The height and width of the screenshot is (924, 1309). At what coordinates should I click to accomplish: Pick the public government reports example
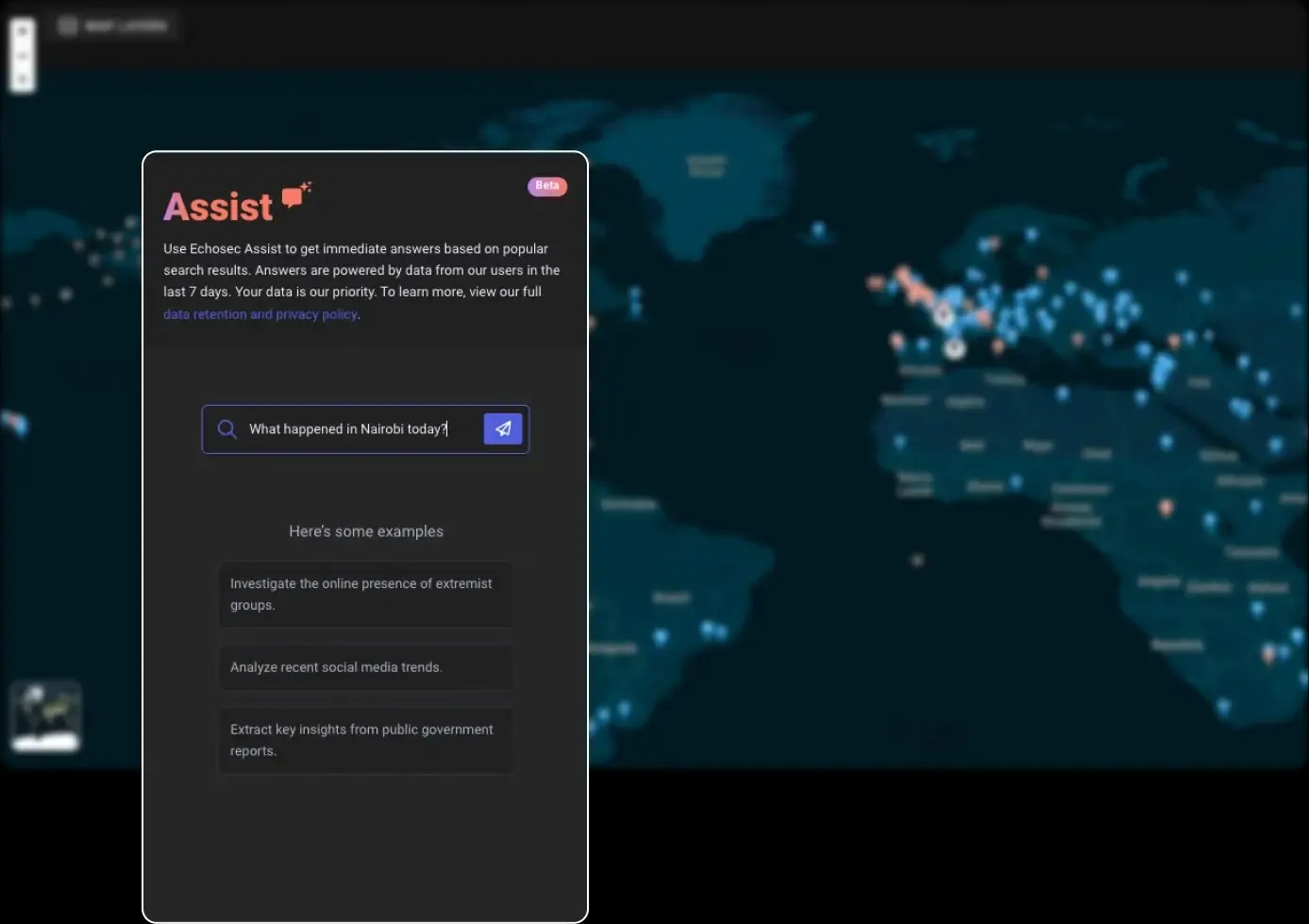(366, 741)
